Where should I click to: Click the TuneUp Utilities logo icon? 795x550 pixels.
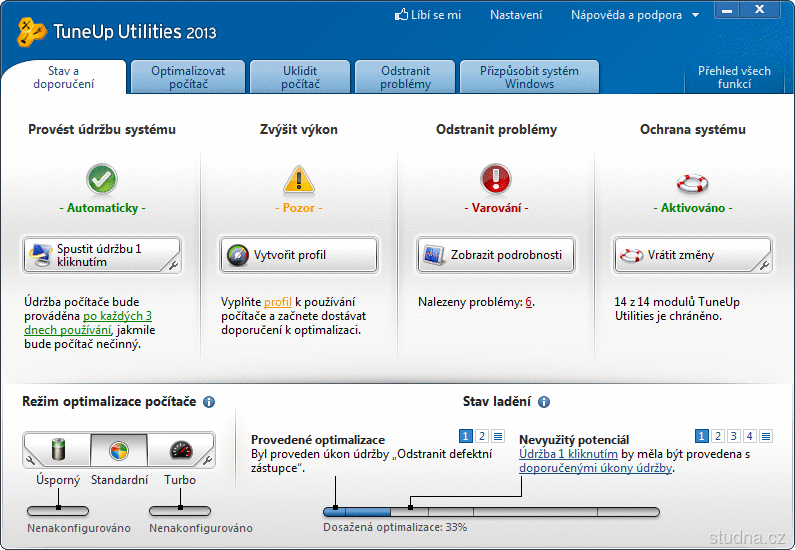point(31,32)
